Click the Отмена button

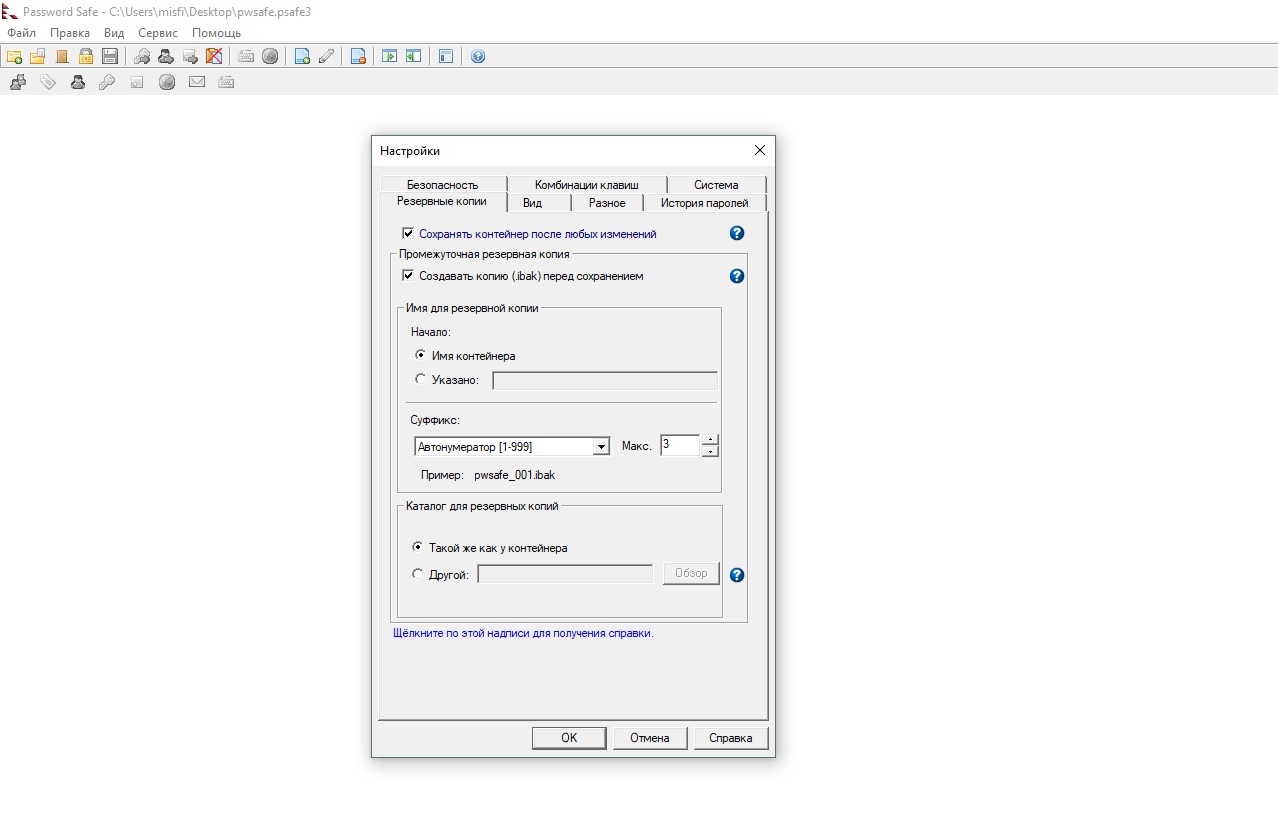650,738
